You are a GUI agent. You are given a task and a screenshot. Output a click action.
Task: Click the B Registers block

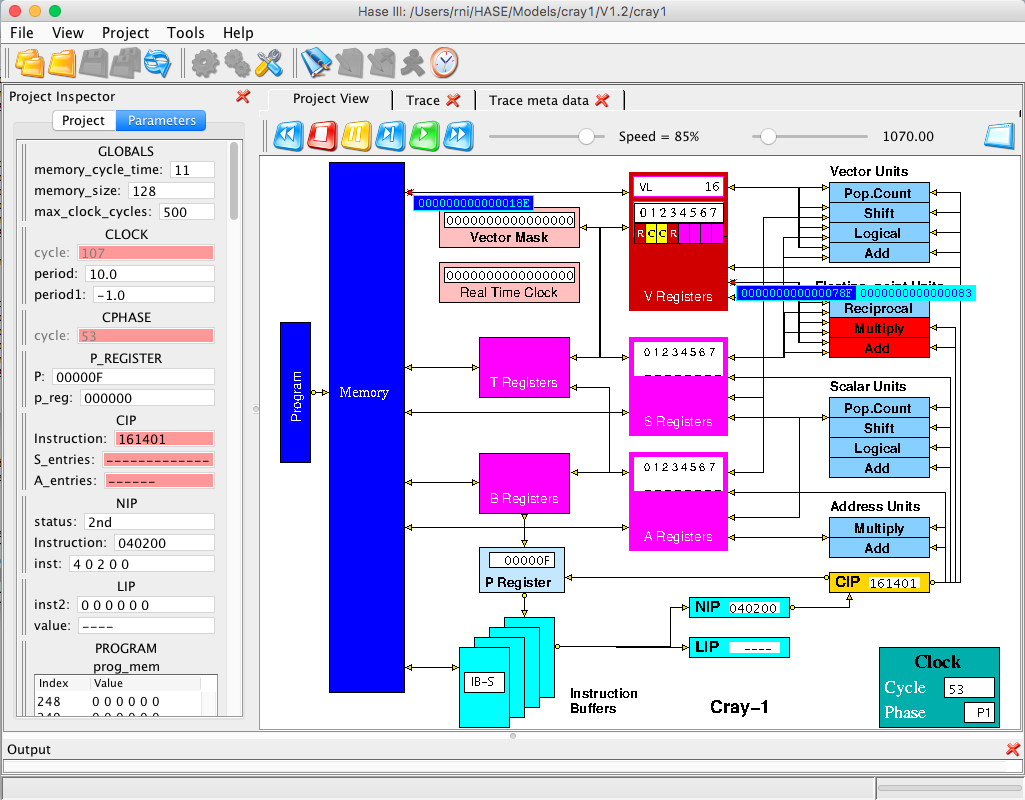point(524,483)
